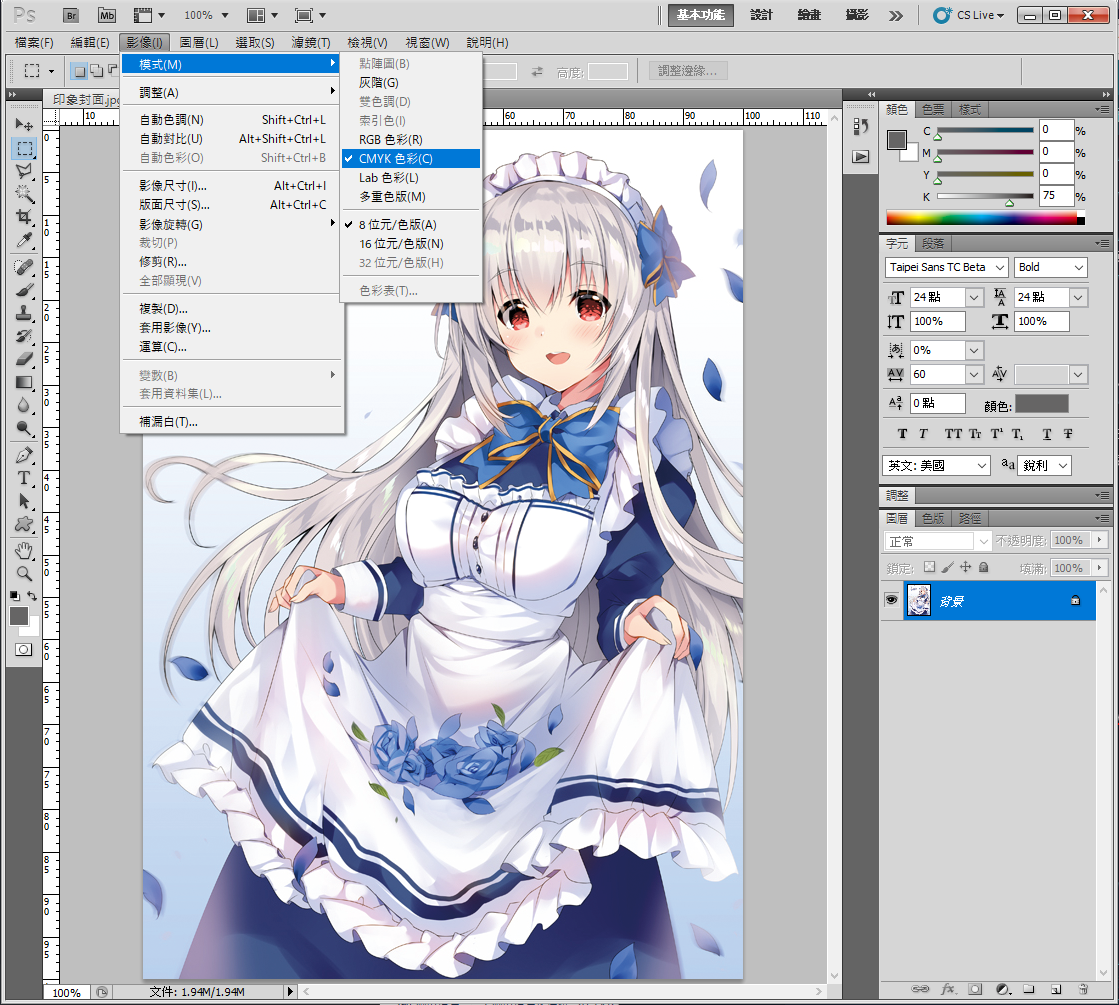Select the Custom Shape tool
The image size is (1119, 1005).
coord(24,524)
